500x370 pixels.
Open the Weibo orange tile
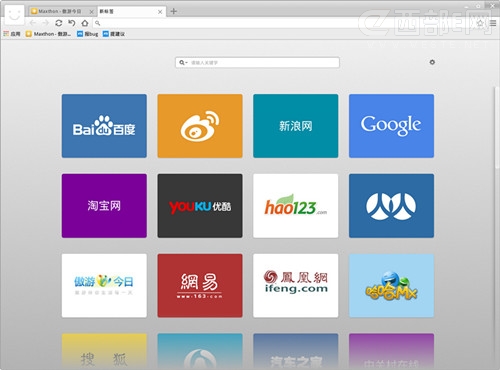[200, 126]
